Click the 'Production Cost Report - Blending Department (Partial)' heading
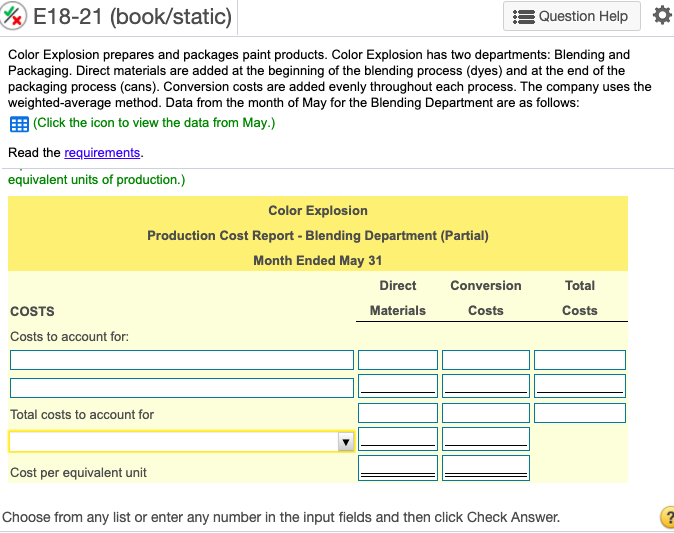 tap(318, 236)
